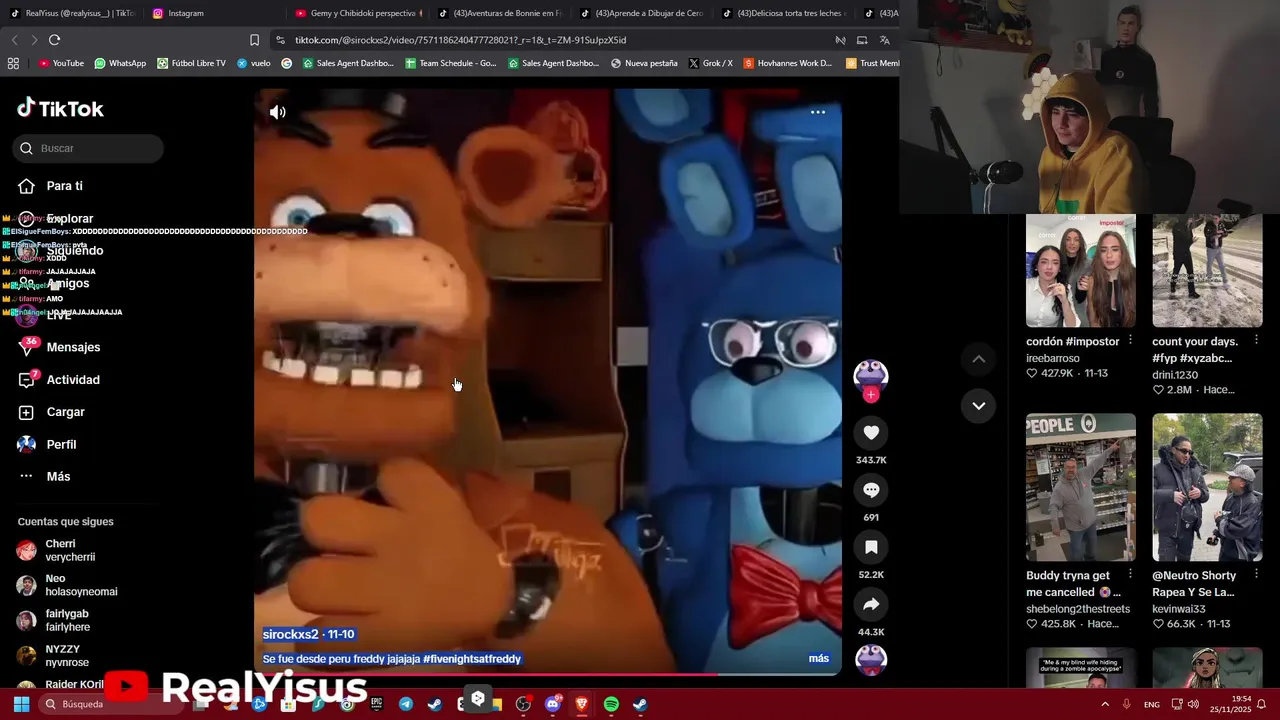The height and width of the screenshot is (720, 1280).
Task: Go to the previous video arrow
Action: 979,359
